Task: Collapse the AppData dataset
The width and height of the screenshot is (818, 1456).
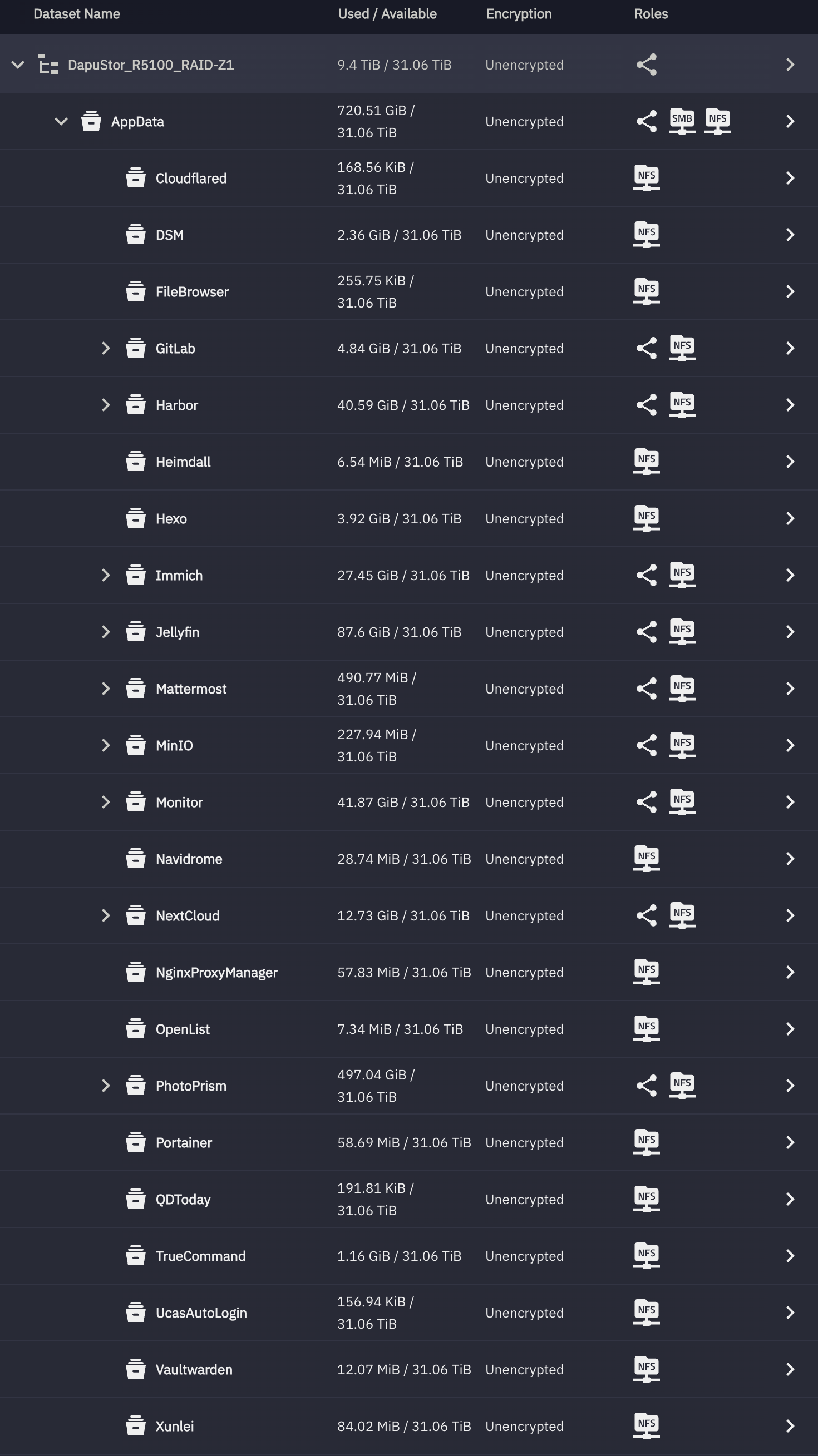Action: pos(61,121)
